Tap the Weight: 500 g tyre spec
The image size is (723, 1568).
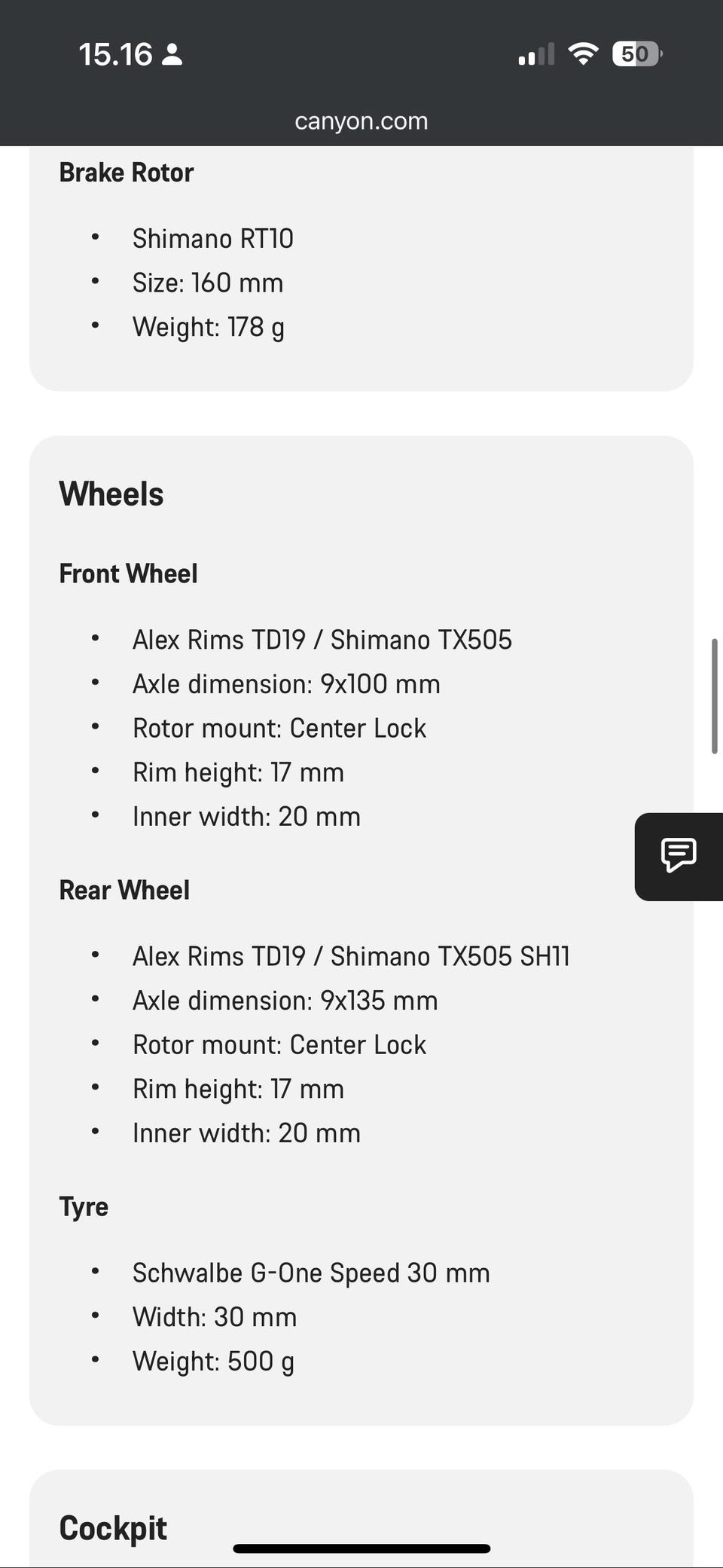(213, 1361)
